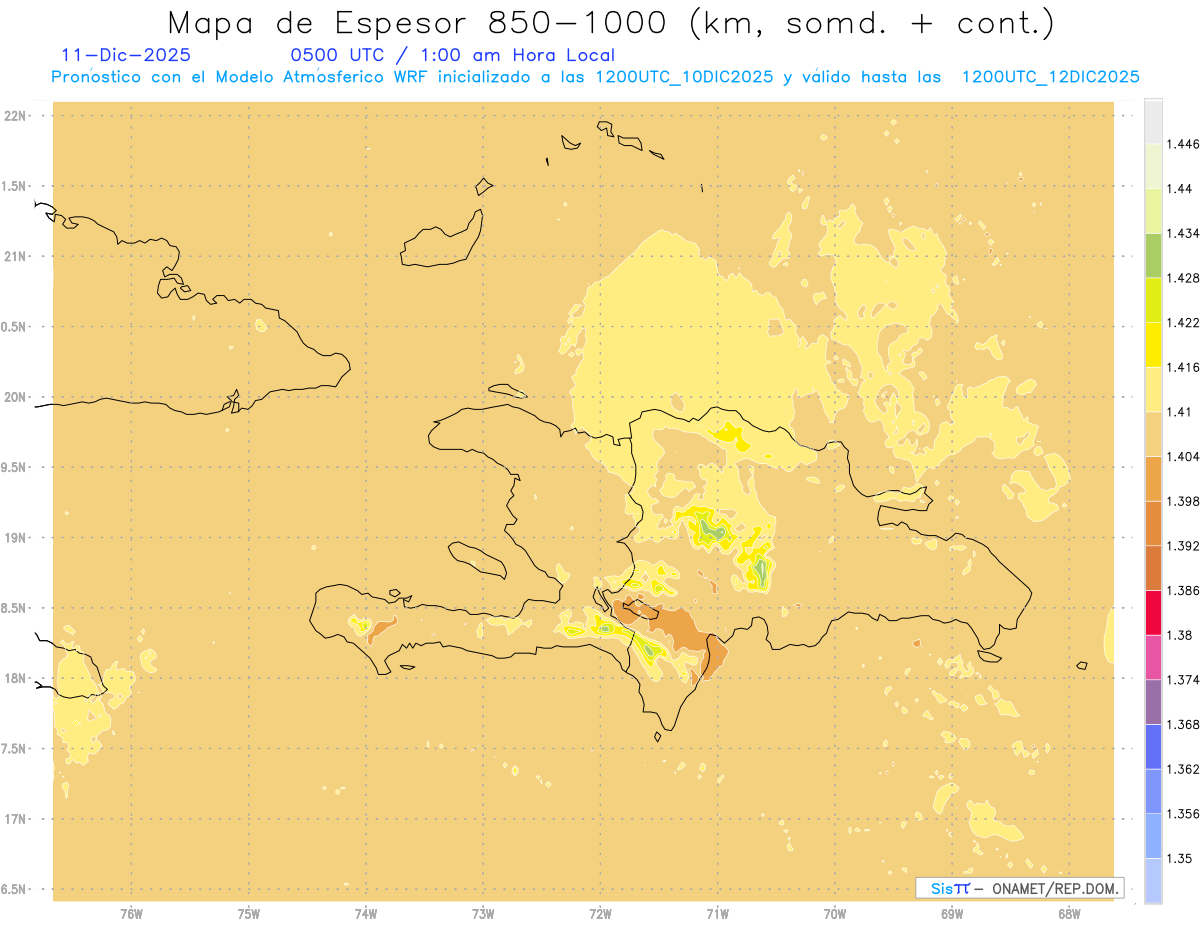Click the '1.434' colorbar value
The width and height of the screenshot is (1200, 927).
[1184, 233]
